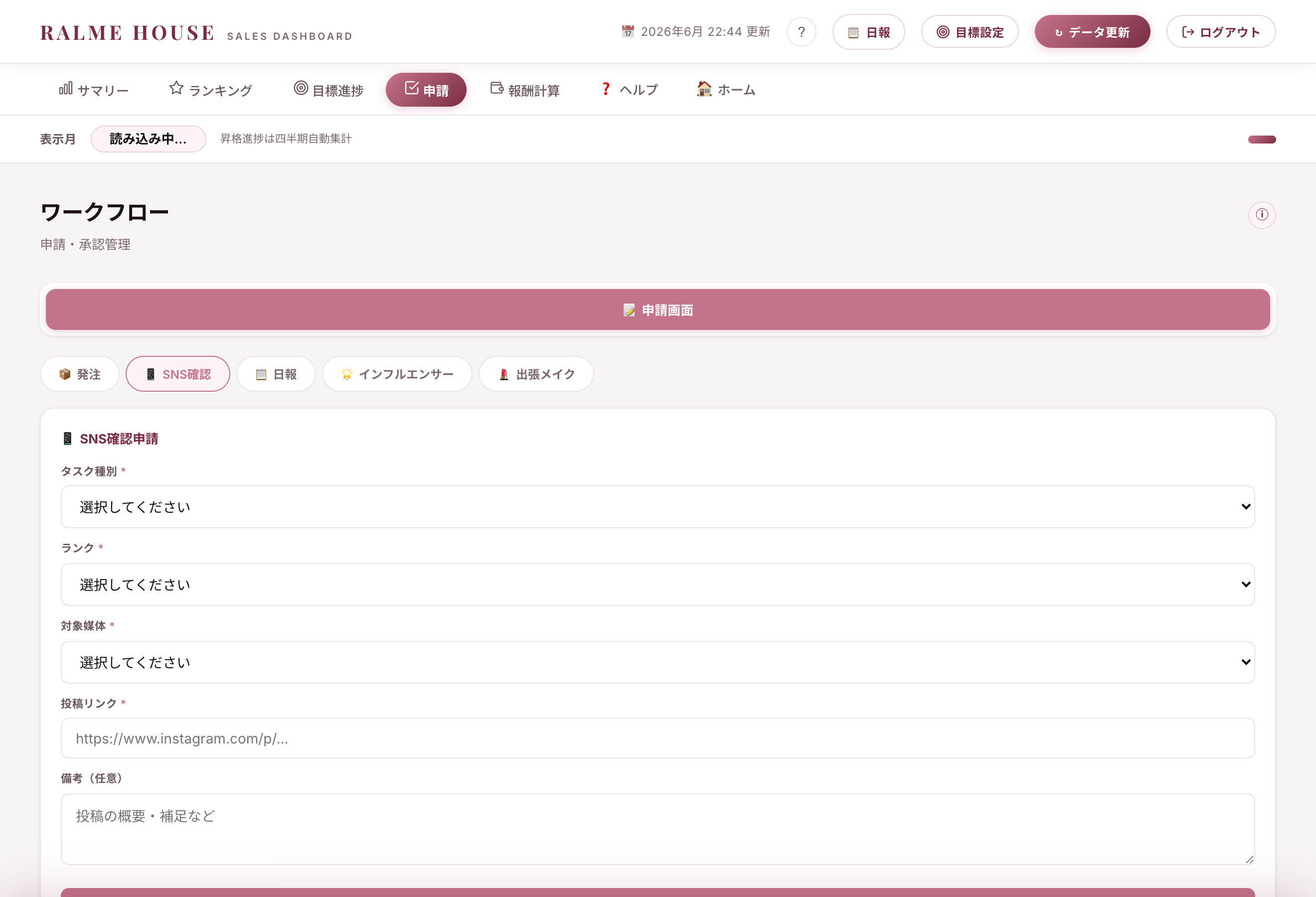Switch to インフルエンサー request tab
Image resolution: width=1316 pixels, height=897 pixels.
coord(397,374)
